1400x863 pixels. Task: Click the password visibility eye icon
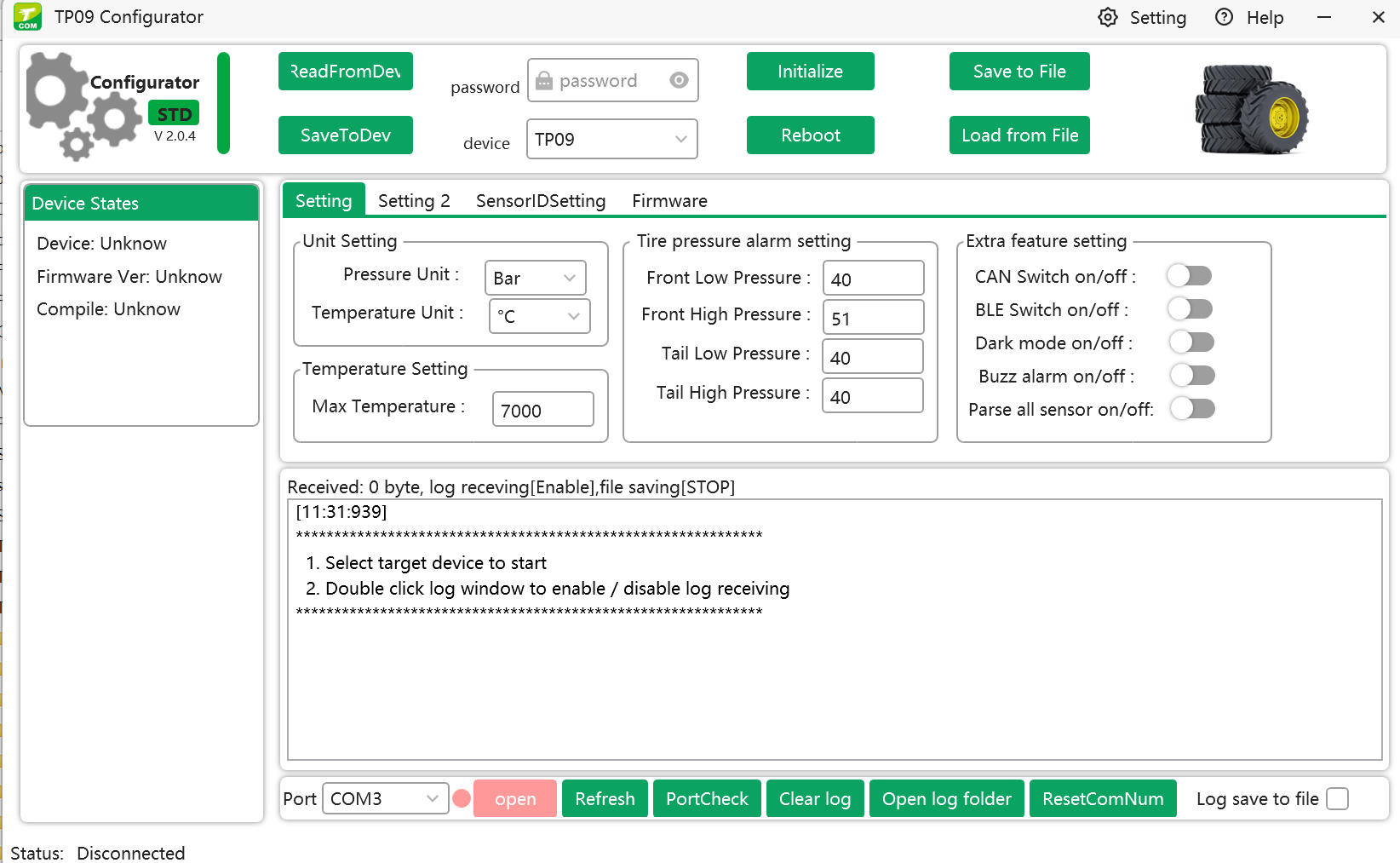click(678, 79)
